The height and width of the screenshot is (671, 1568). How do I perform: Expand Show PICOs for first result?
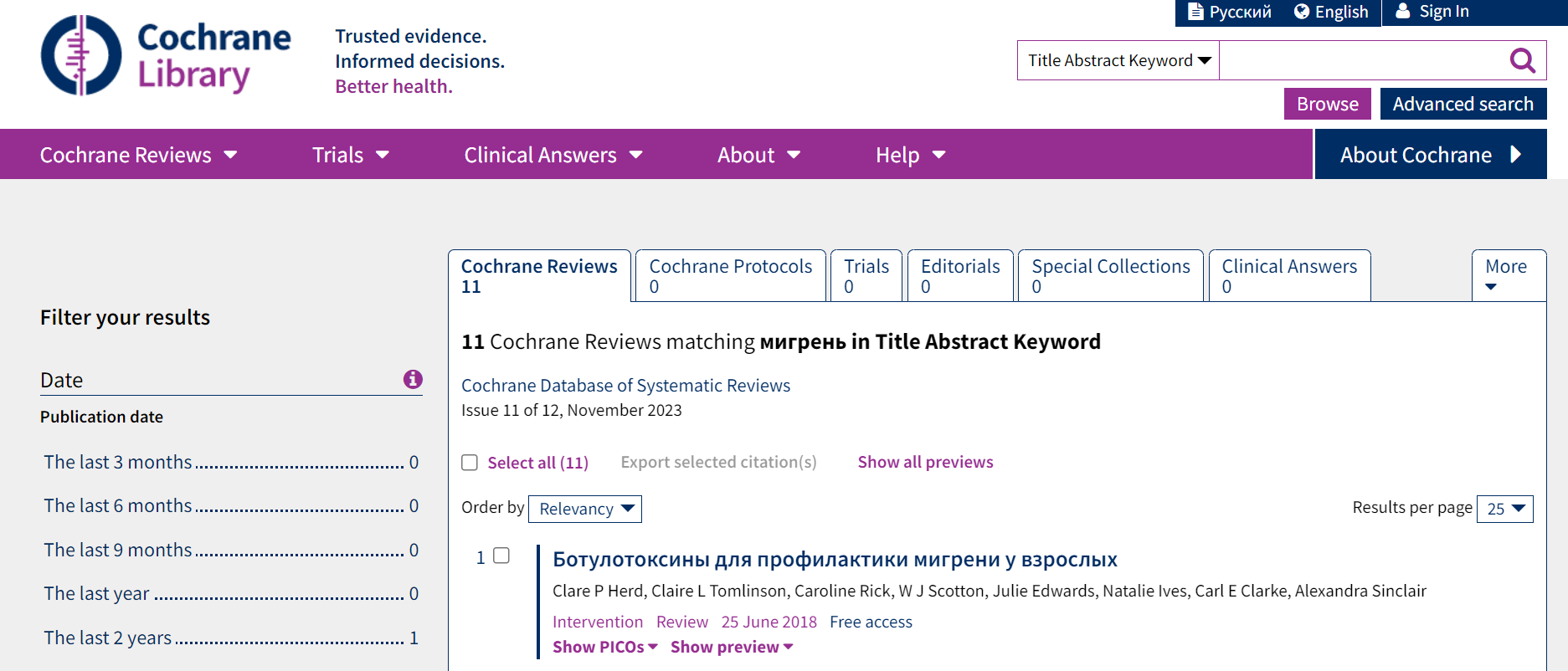coord(604,647)
